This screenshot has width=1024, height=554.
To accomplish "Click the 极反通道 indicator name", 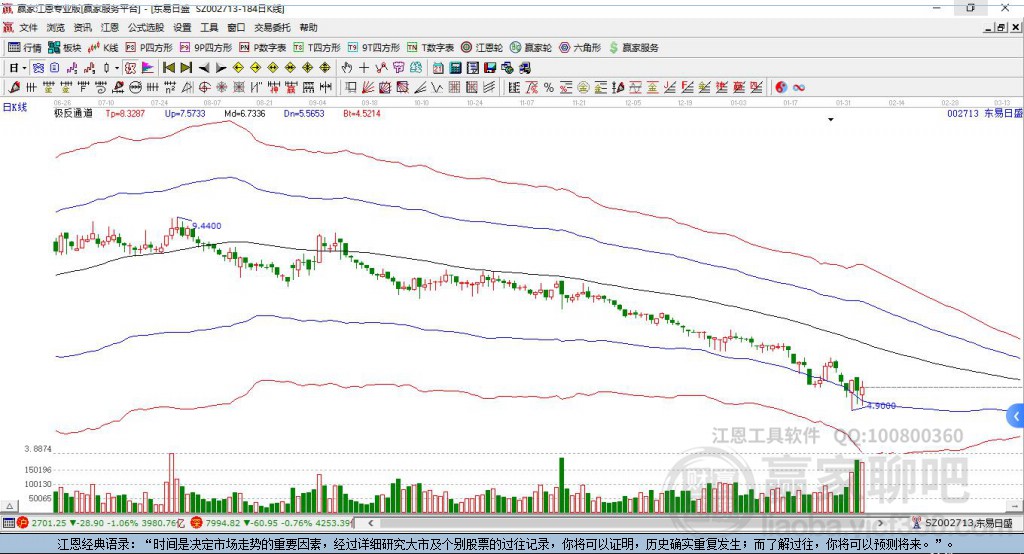I will pyautogui.click(x=73, y=114).
